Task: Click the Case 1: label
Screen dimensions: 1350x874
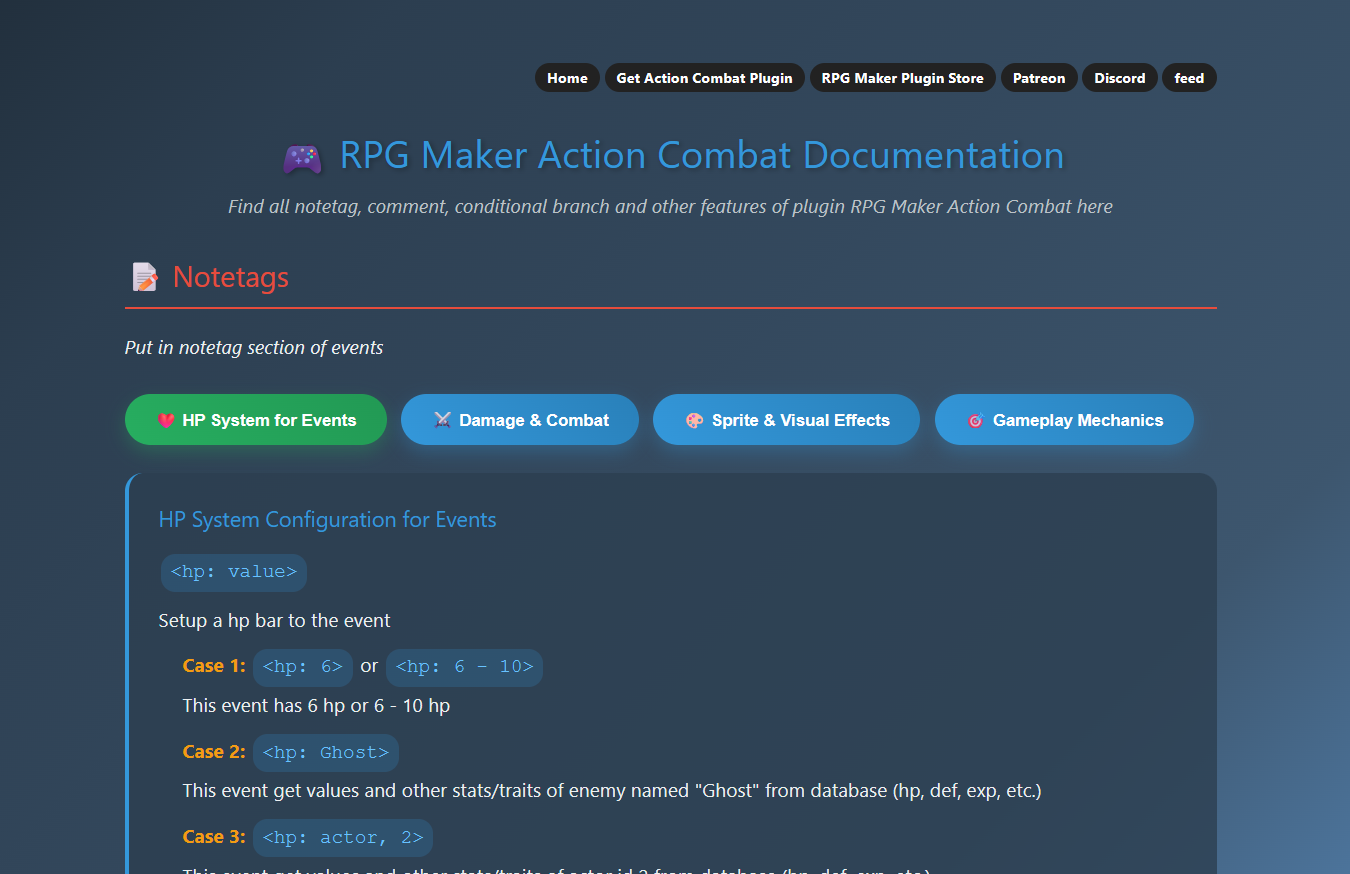Action: (x=214, y=666)
